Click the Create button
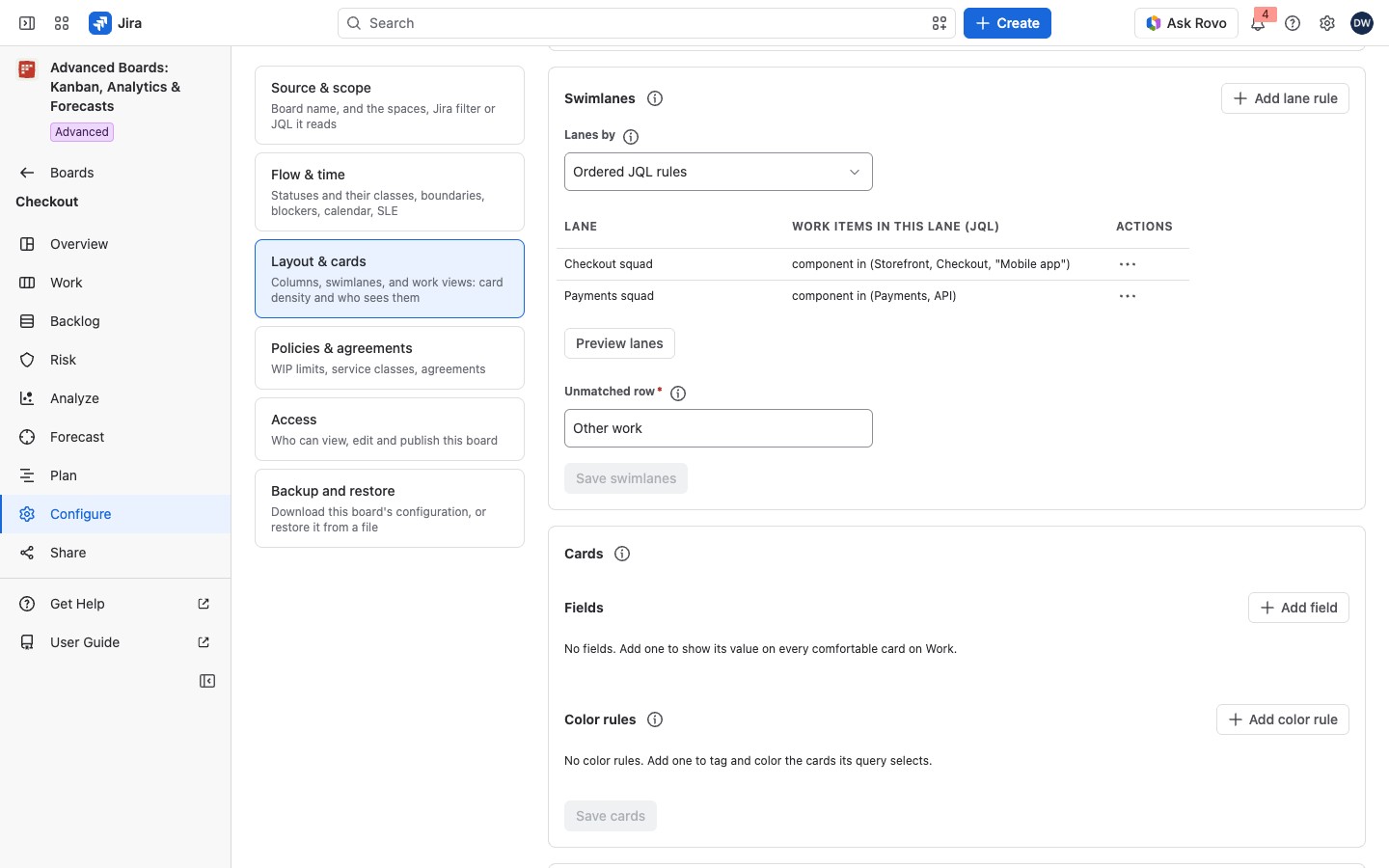Screen dimensions: 1389x868 tap(1007, 23)
